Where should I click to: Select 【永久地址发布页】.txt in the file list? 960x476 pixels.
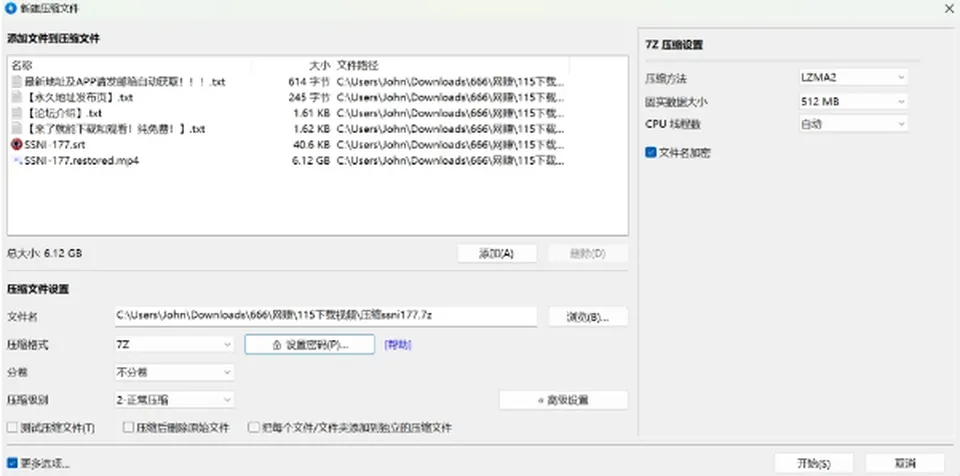click(x=79, y=97)
